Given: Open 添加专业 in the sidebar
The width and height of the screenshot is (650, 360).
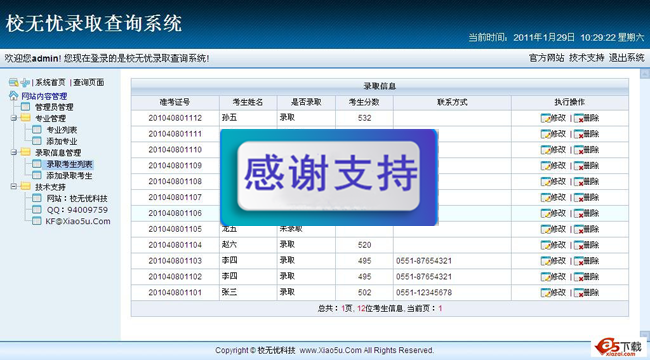Looking at the screenshot, I should click(x=61, y=141).
